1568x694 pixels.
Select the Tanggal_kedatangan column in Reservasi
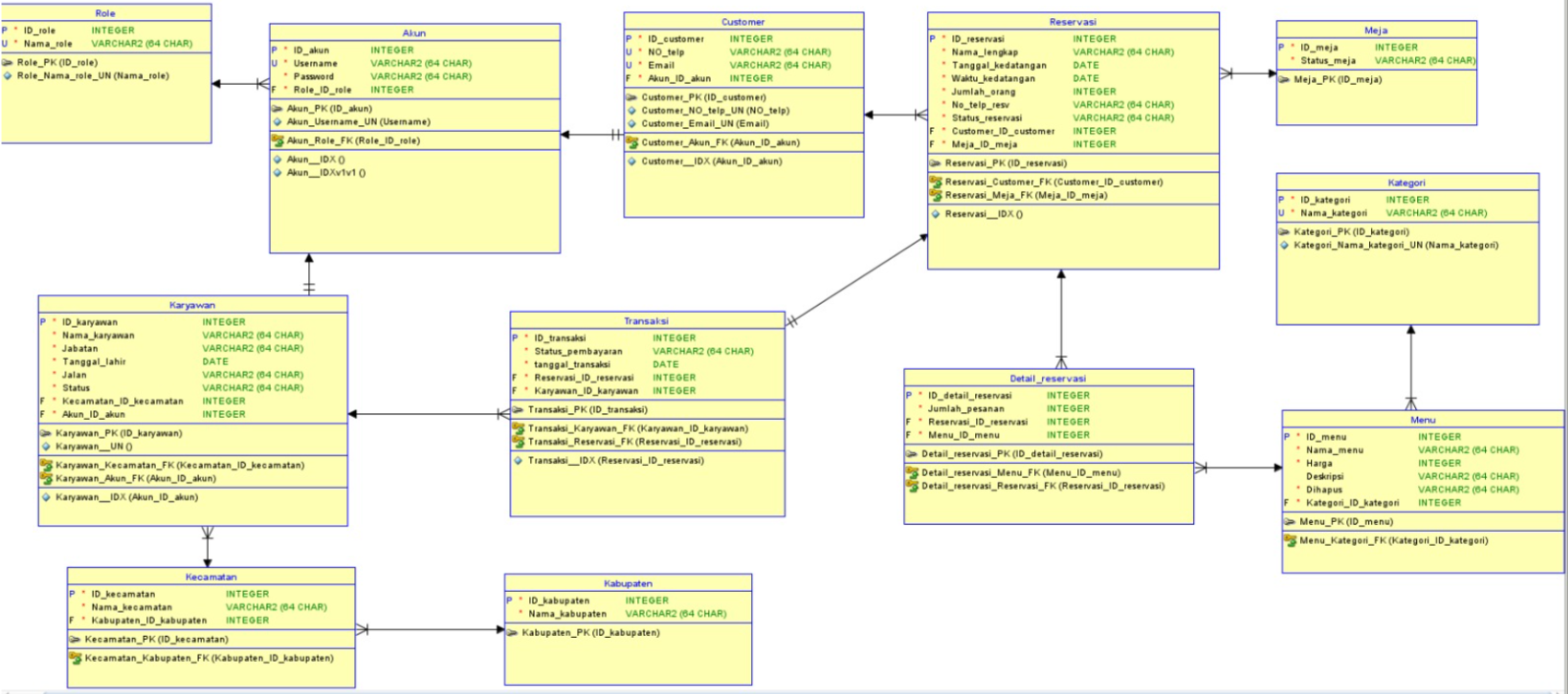point(999,65)
